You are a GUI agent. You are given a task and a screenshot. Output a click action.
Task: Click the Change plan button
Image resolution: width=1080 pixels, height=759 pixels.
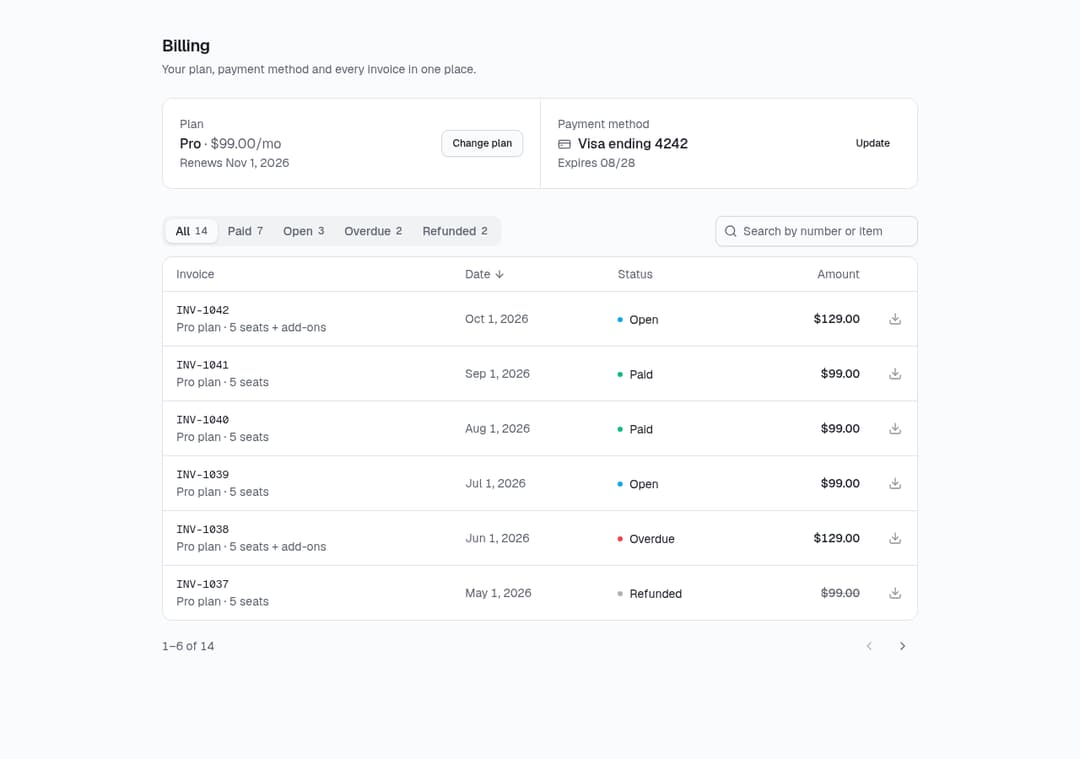(482, 143)
